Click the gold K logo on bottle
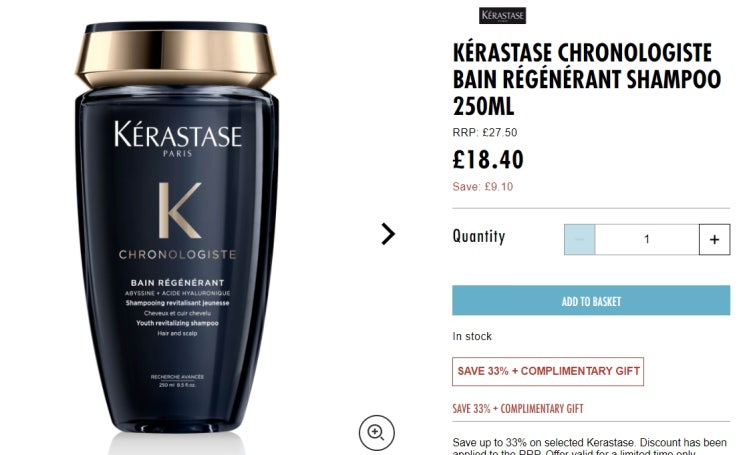743x455 pixels. coord(180,210)
